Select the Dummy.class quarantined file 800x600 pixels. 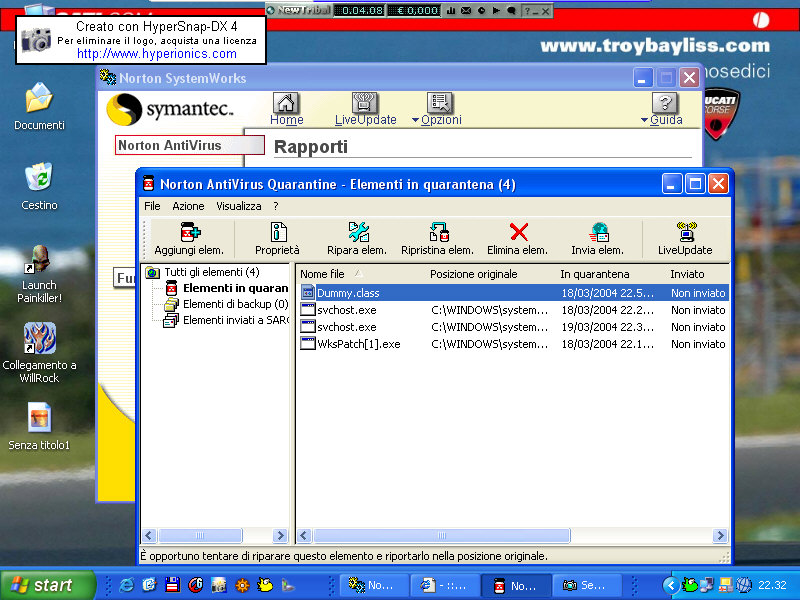tap(512, 293)
